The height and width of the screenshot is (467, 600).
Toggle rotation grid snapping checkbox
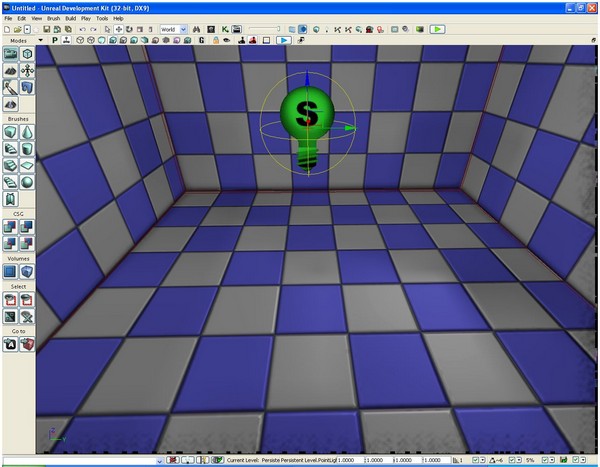[512, 460]
